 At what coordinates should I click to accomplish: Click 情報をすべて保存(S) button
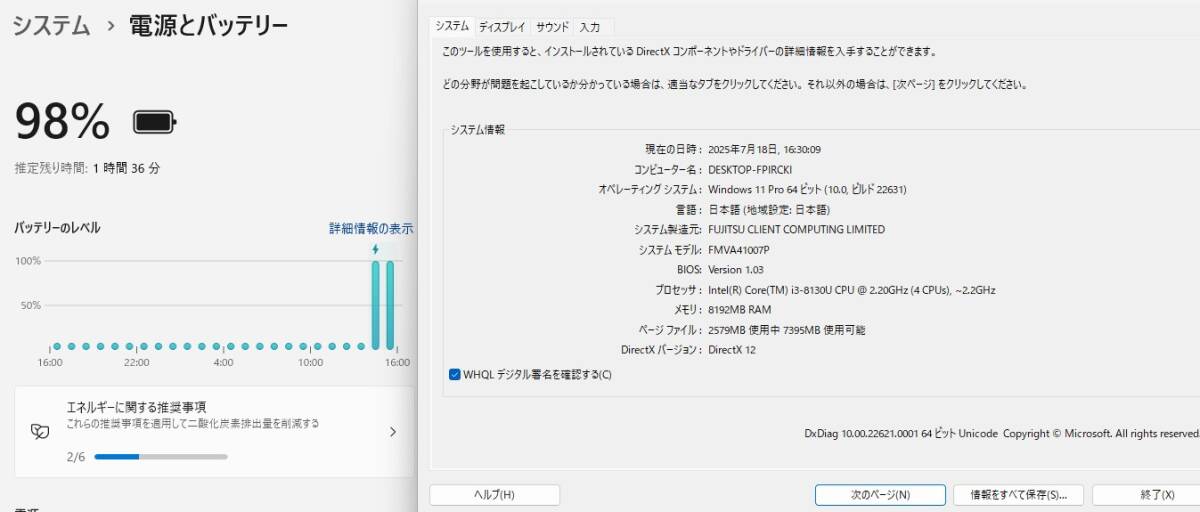click(x=1018, y=495)
